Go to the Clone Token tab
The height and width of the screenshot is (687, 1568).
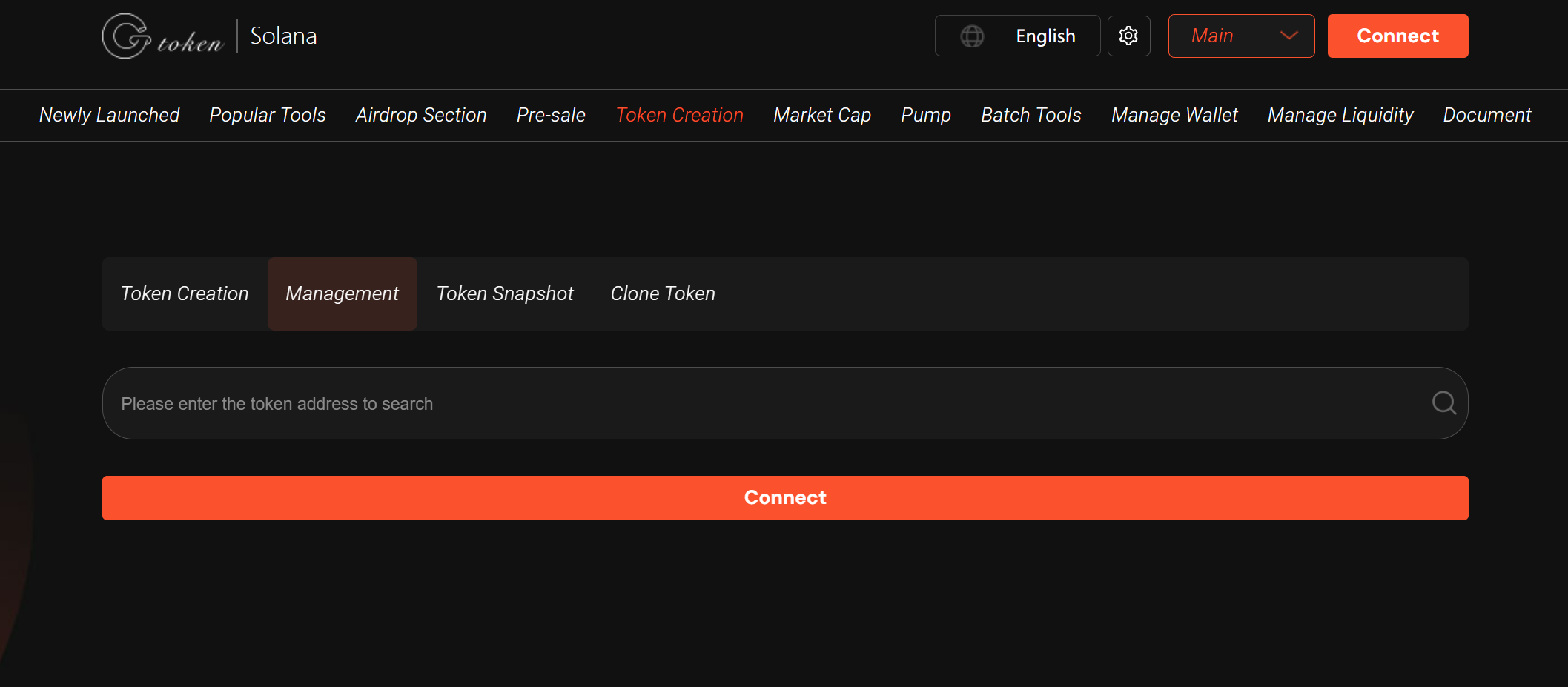[x=663, y=294]
